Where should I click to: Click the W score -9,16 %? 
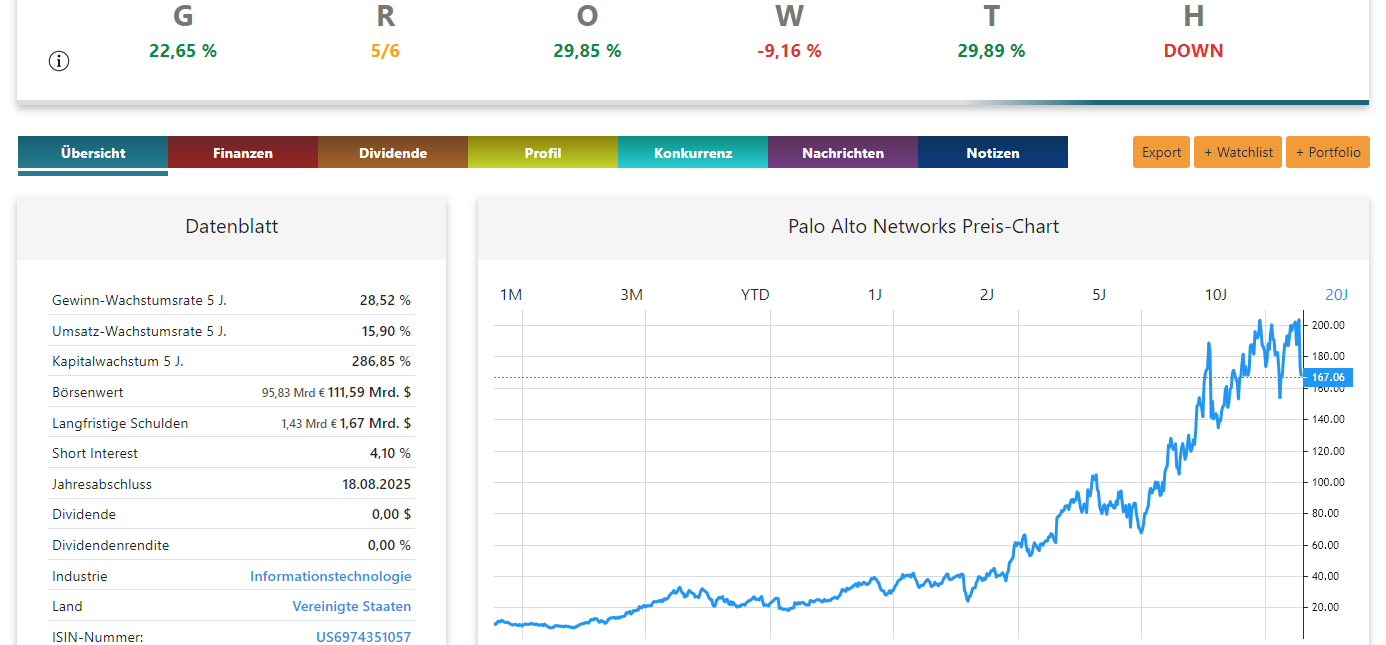[789, 51]
